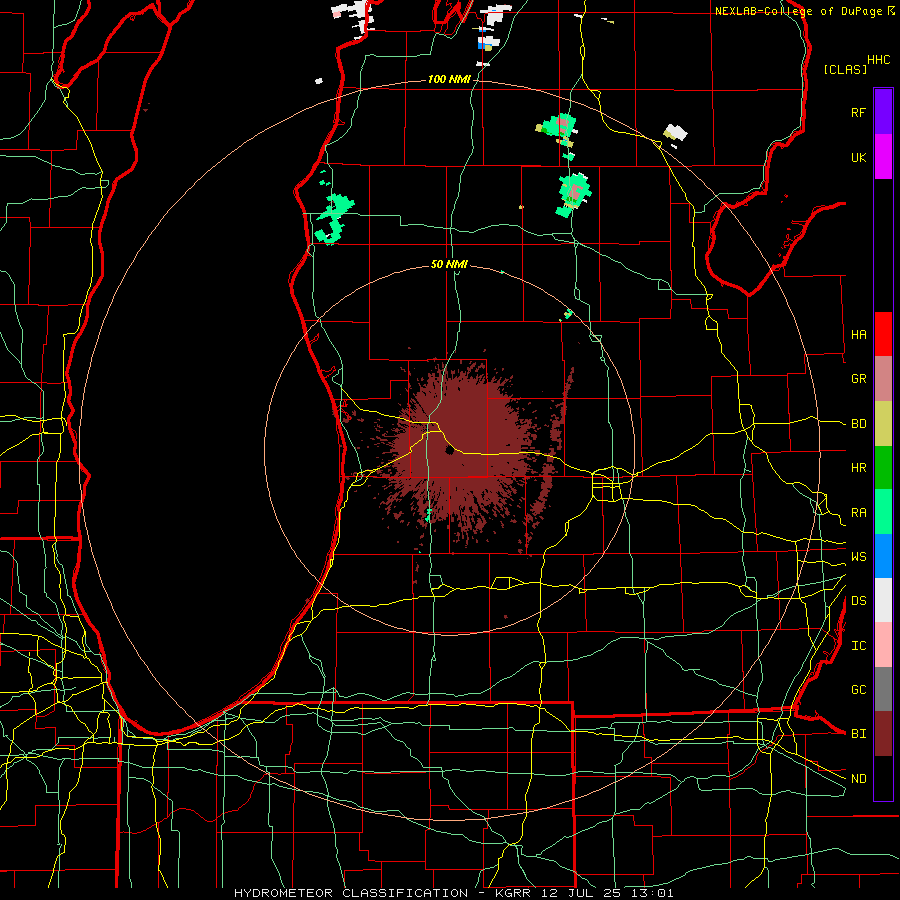The image size is (900, 900).
Task: Click the IC legend label text
Action: (858, 646)
